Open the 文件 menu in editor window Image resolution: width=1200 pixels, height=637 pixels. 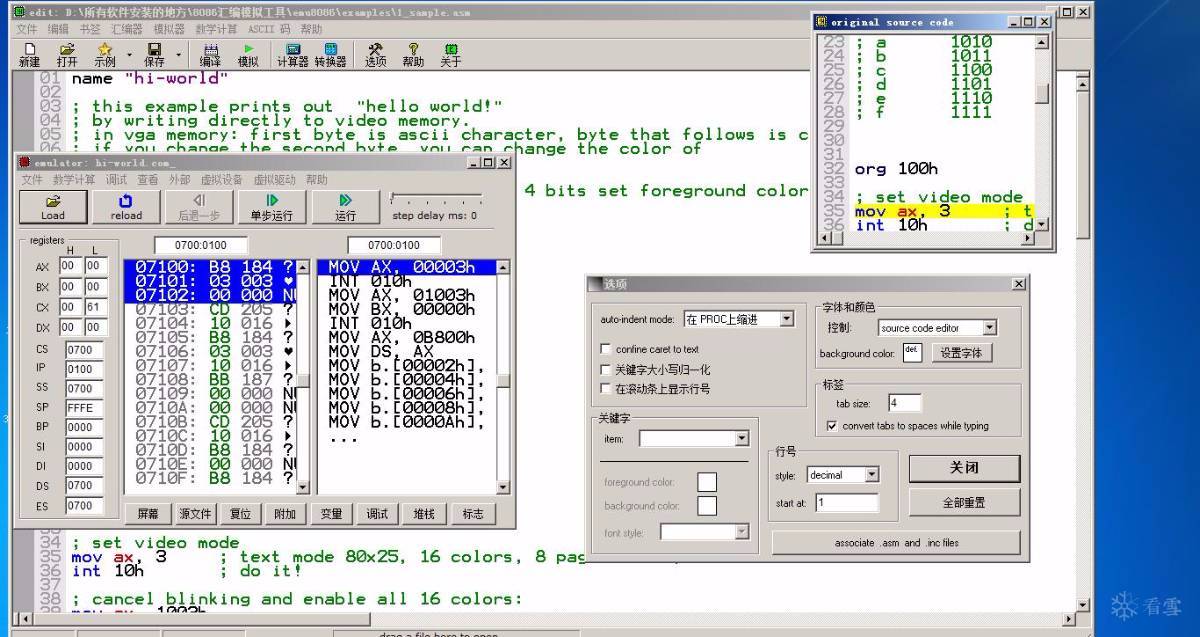[x=27, y=29]
